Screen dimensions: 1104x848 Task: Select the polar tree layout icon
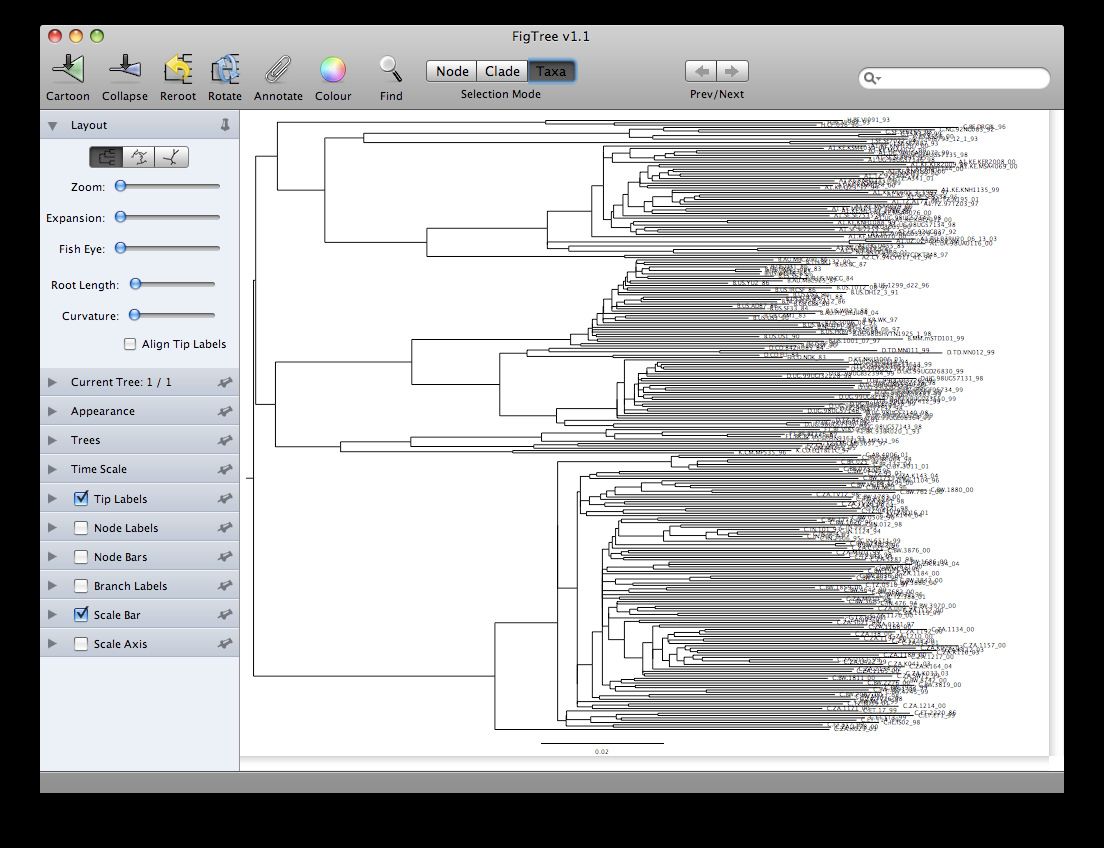pos(140,156)
